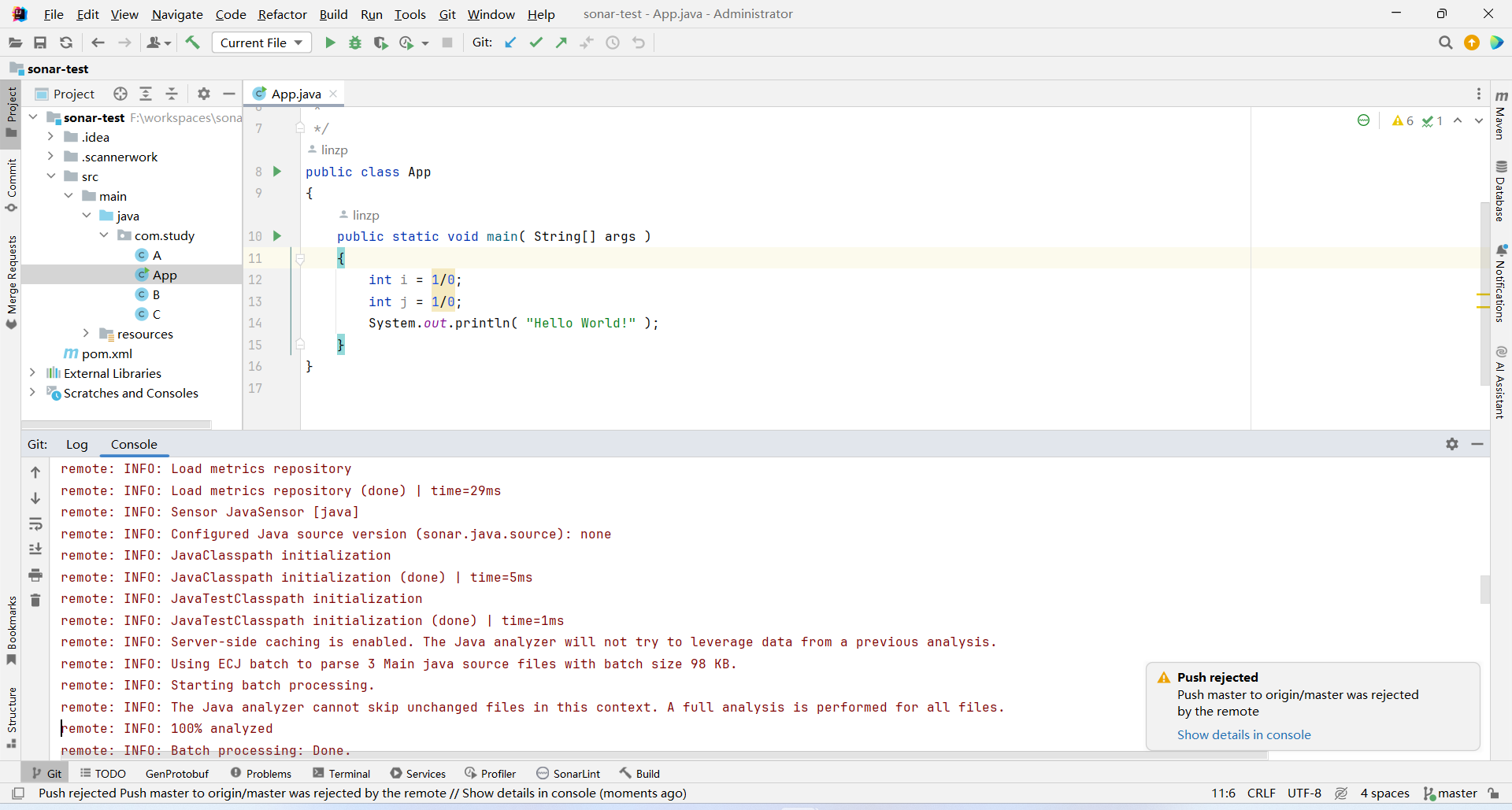The image size is (1512, 810).
Task: Expand all in Project panel
Action: tap(146, 94)
